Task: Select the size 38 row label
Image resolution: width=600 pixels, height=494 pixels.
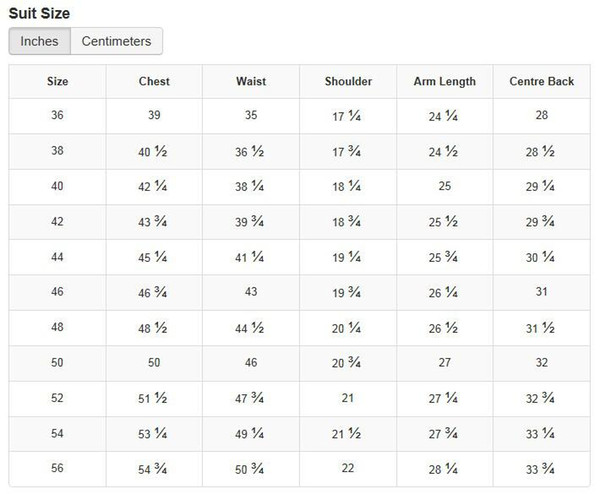Action: (x=57, y=150)
